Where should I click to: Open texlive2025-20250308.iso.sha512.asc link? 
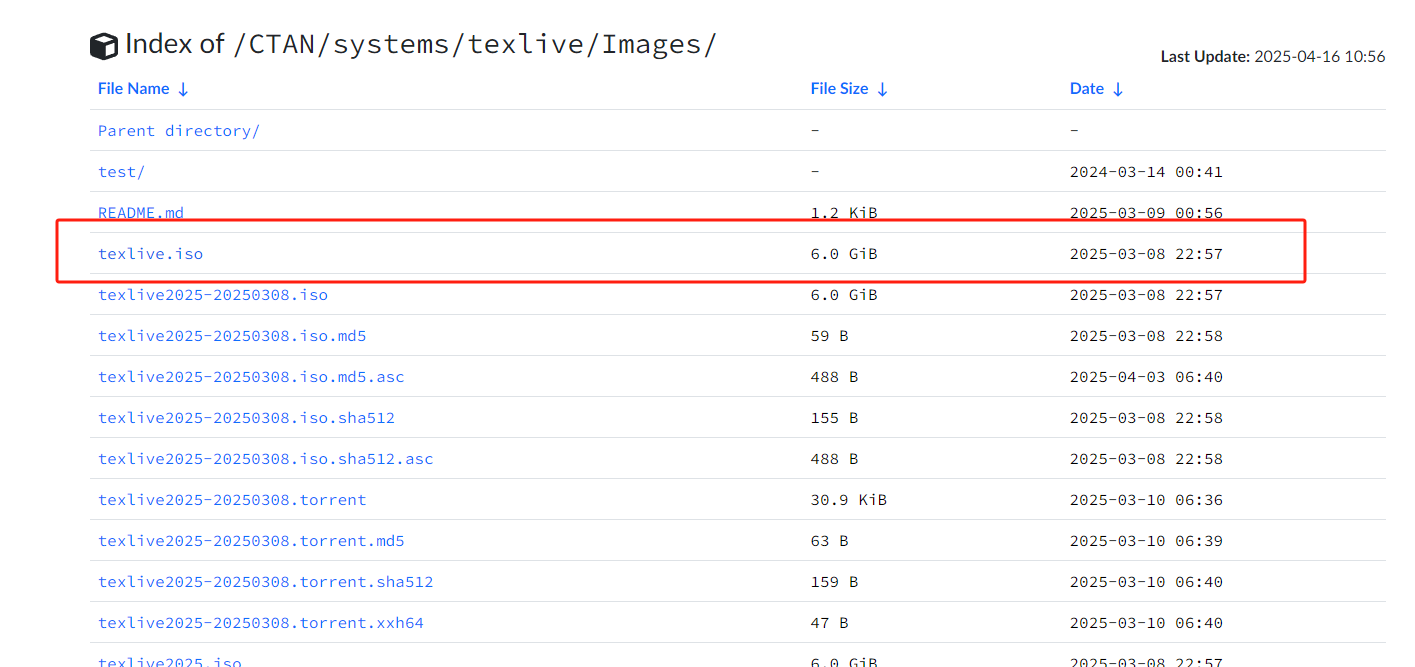coord(266,459)
